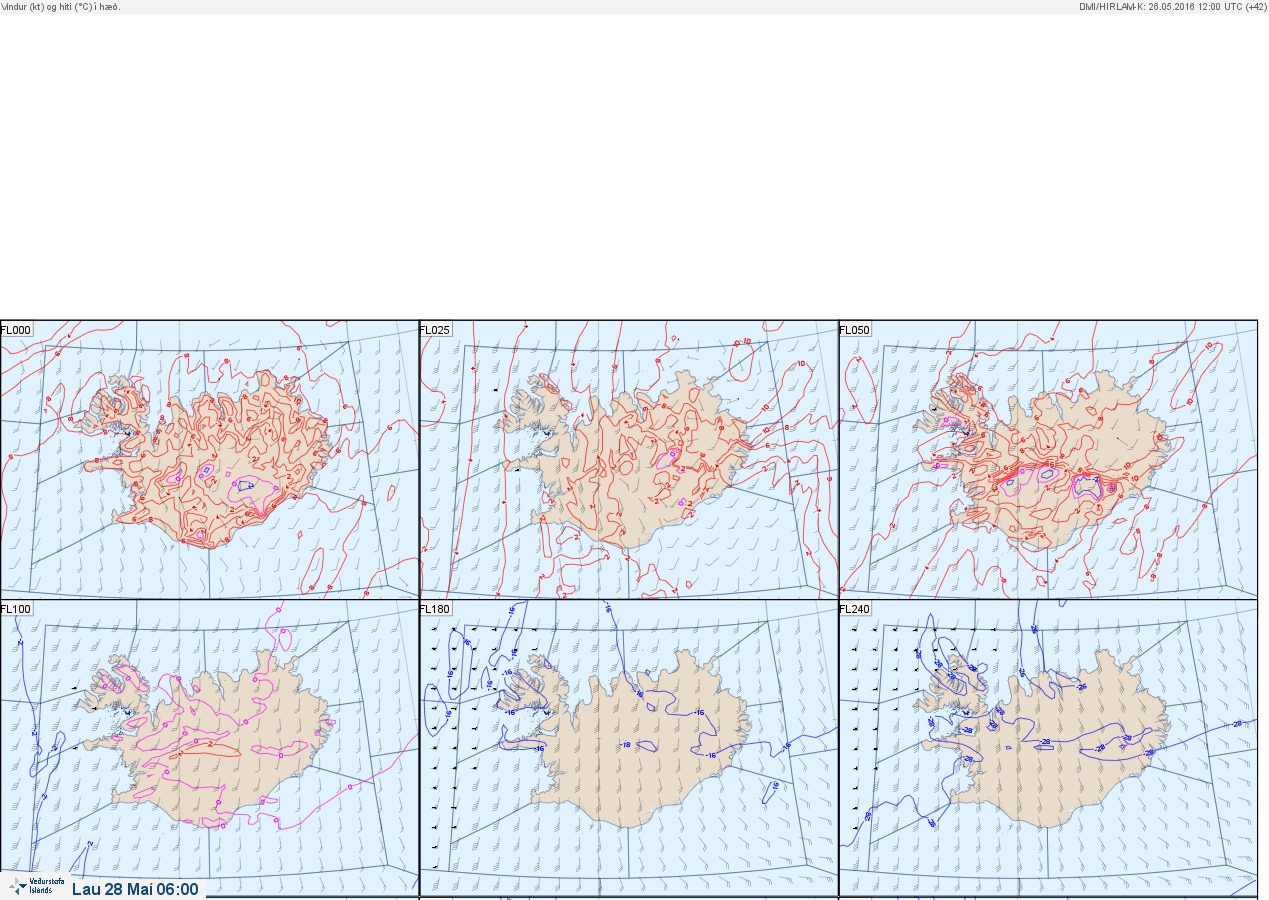Click the 'Lau 28 Maí 06:00' forecast time

click(135, 889)
